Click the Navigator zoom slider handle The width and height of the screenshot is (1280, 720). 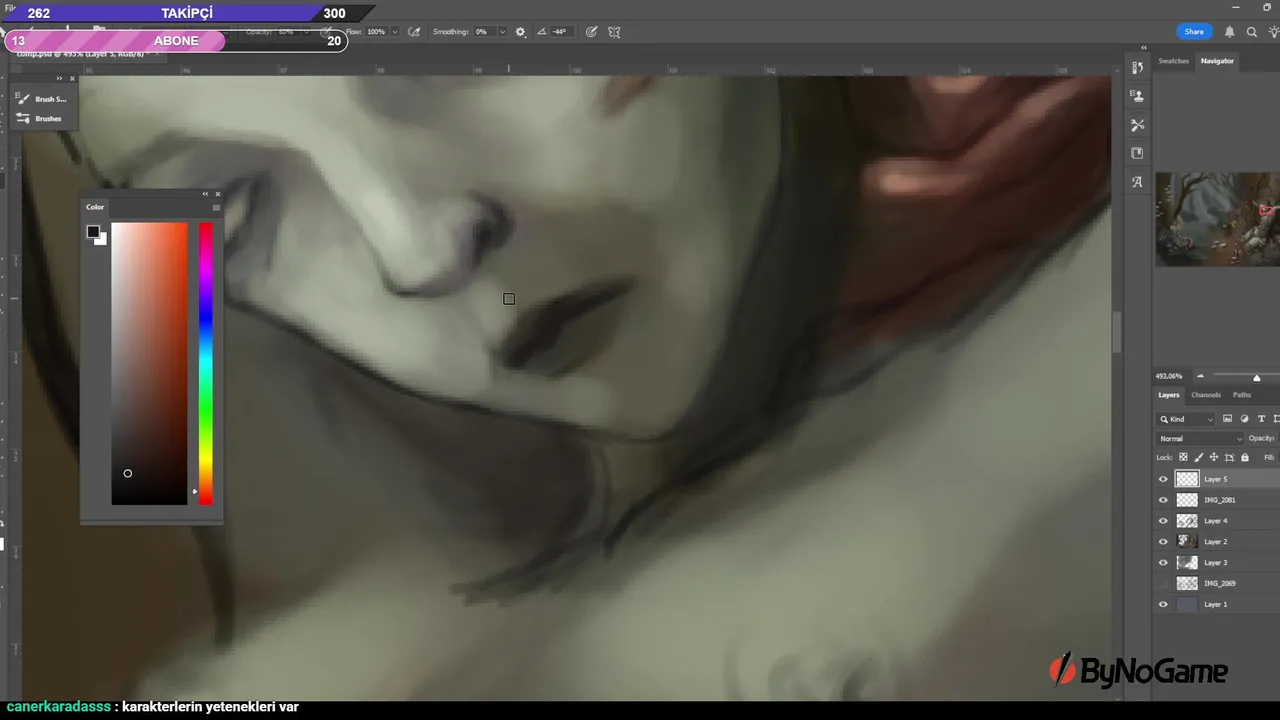pos(1257,377)
